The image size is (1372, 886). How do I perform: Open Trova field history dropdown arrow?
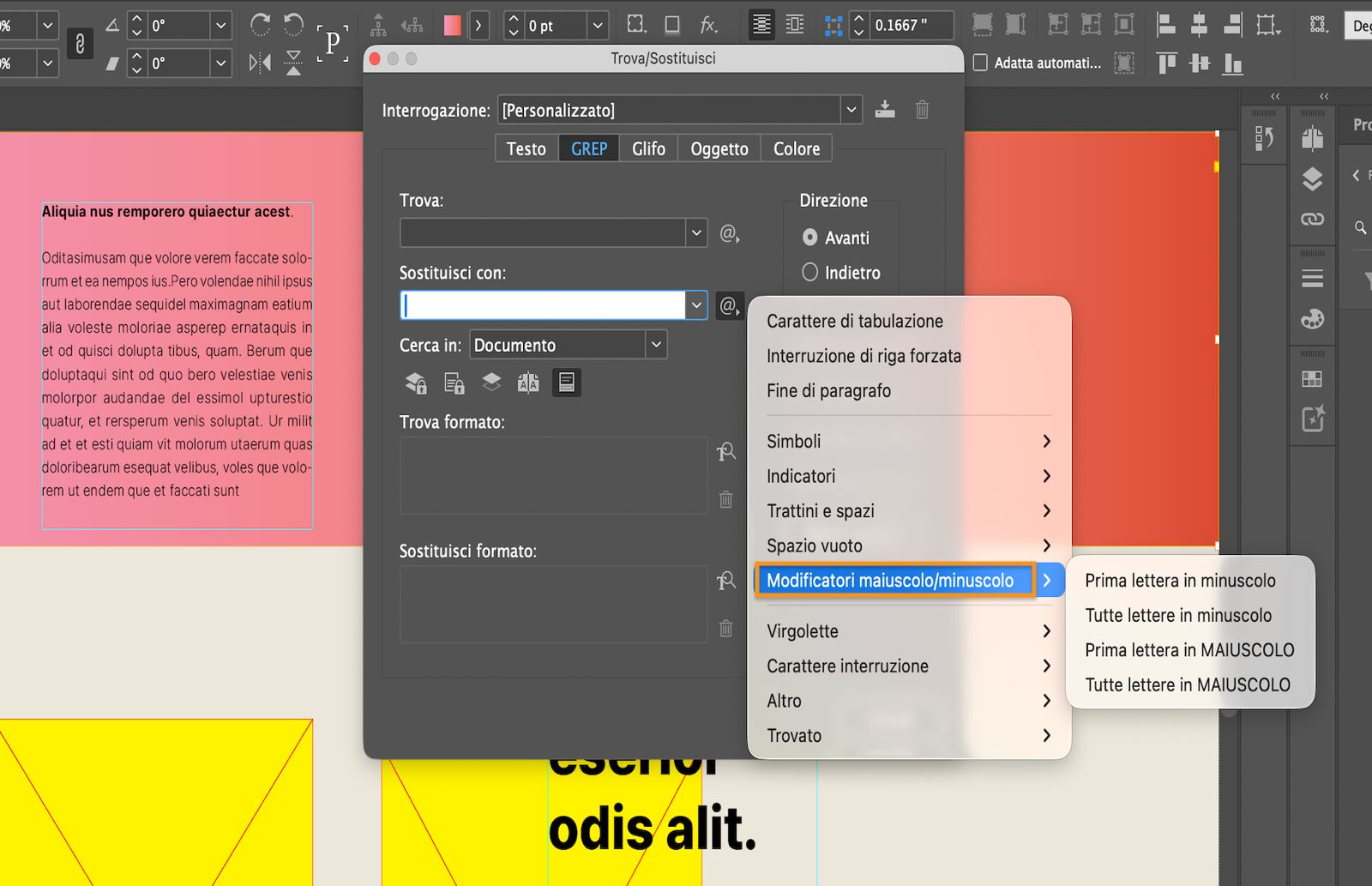696,232
